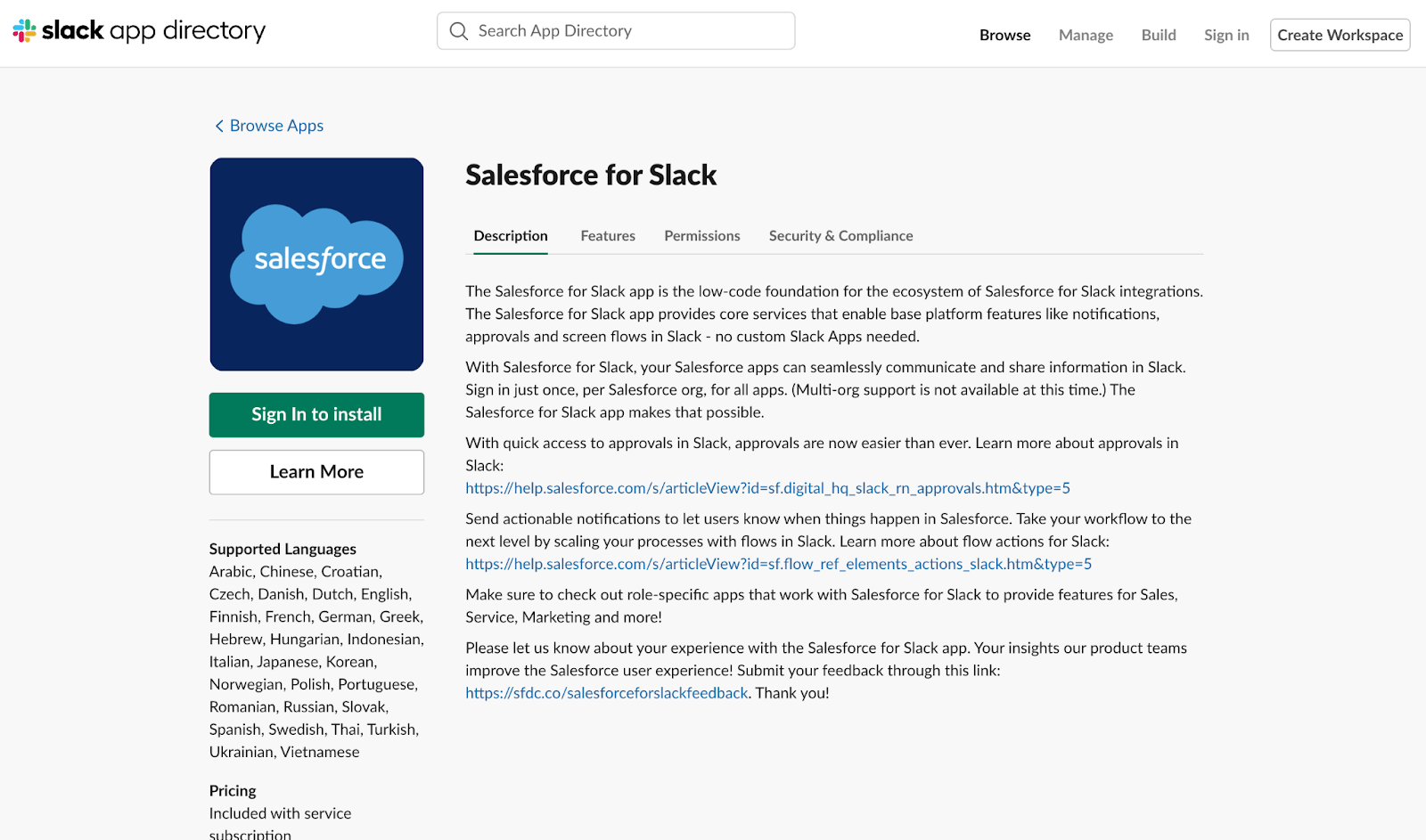
Task: View the Security & Compliance tab
Action: click(840, 235)
